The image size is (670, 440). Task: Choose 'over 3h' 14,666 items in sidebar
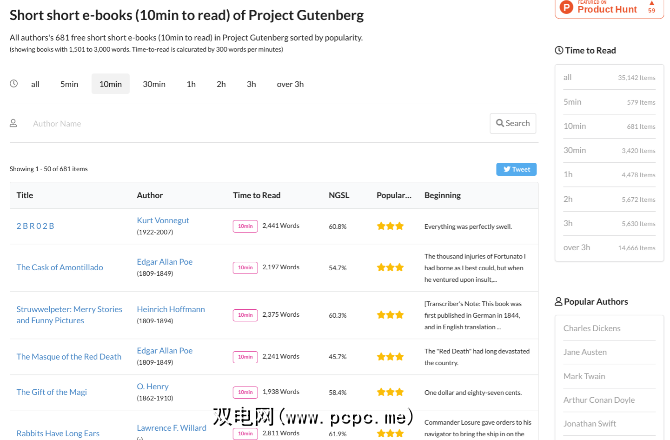[609, 247]
